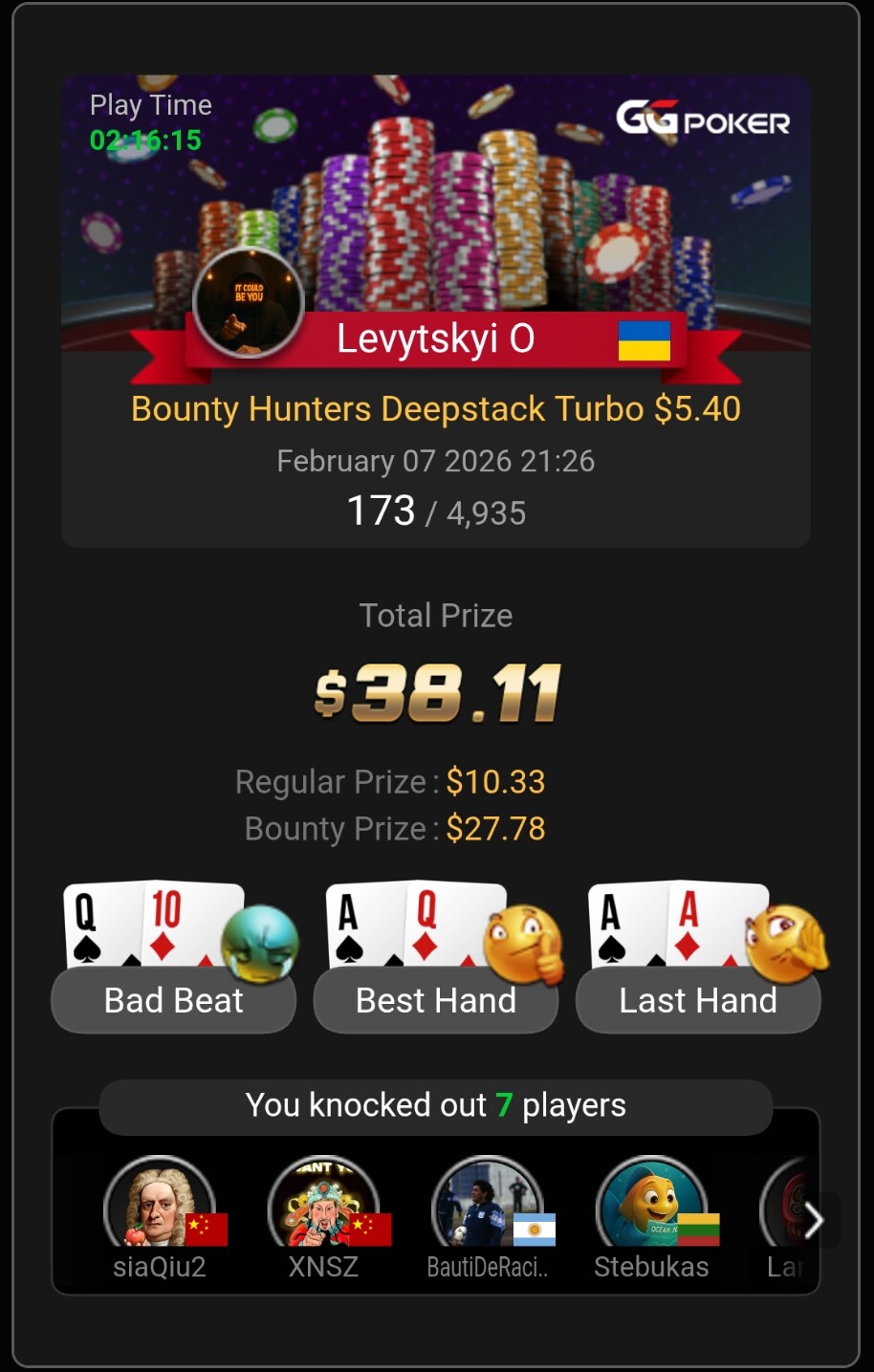This screenshot has width=874, height=1372.
Task: Open the Best Hand replay
Action: pos(436,1001)
